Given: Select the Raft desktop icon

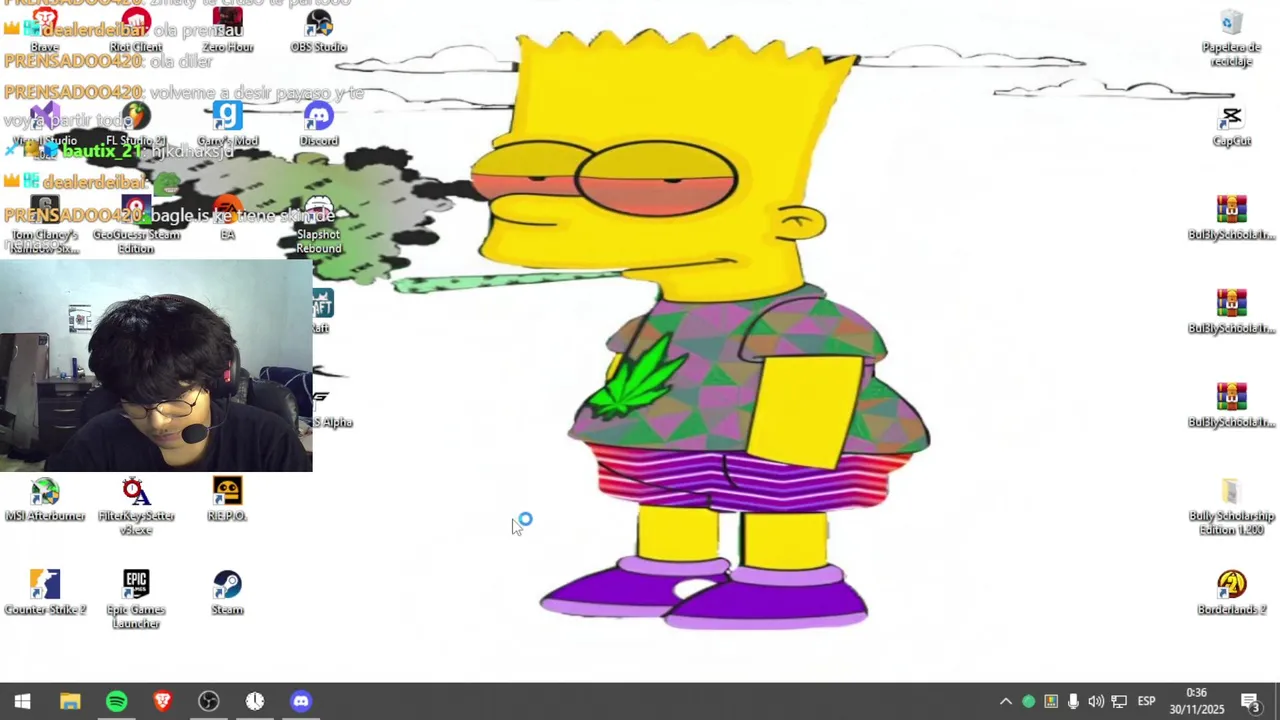Looking at the screenshot, I should tap(321, 310).
